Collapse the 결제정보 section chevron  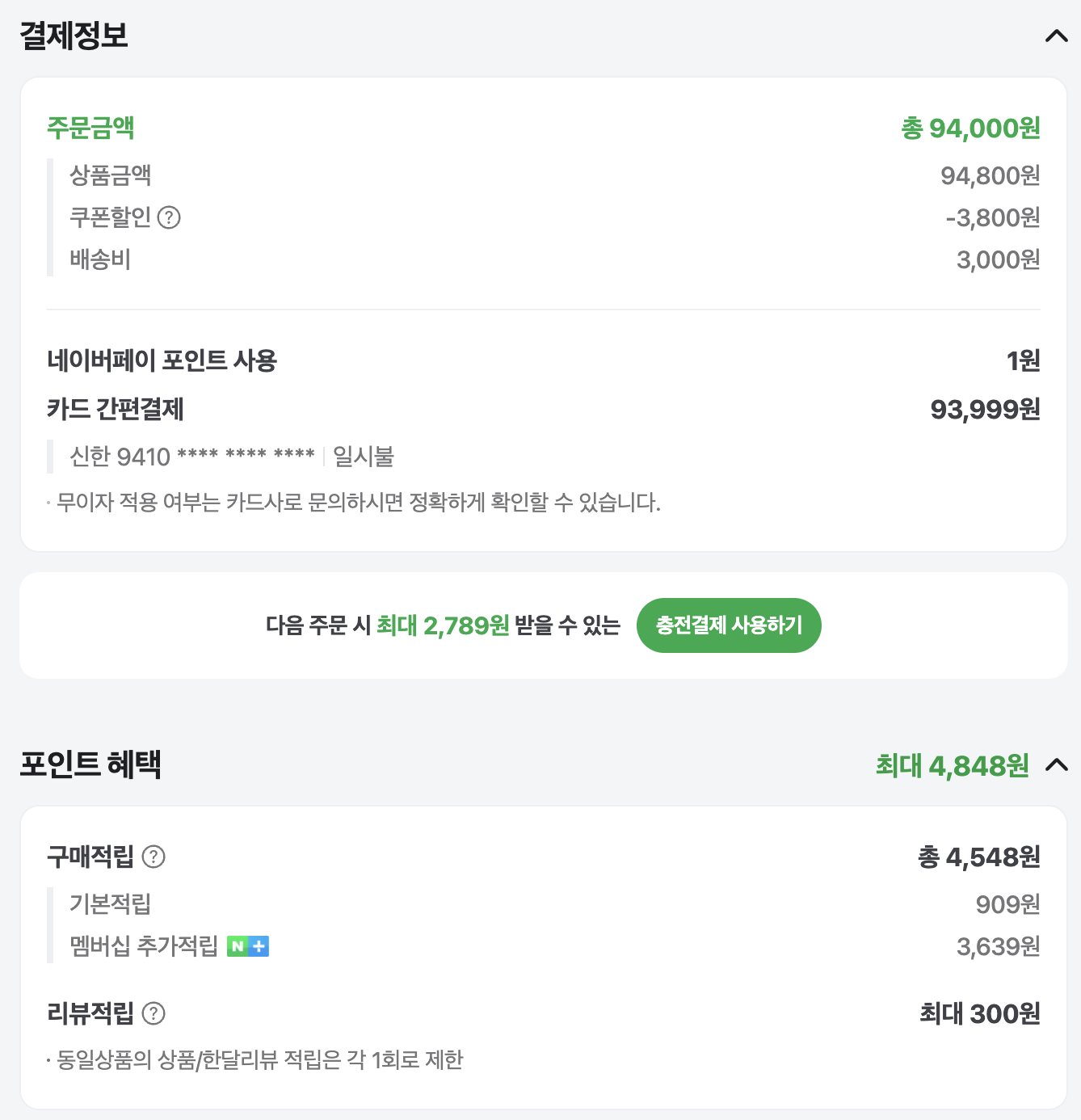1057,36
